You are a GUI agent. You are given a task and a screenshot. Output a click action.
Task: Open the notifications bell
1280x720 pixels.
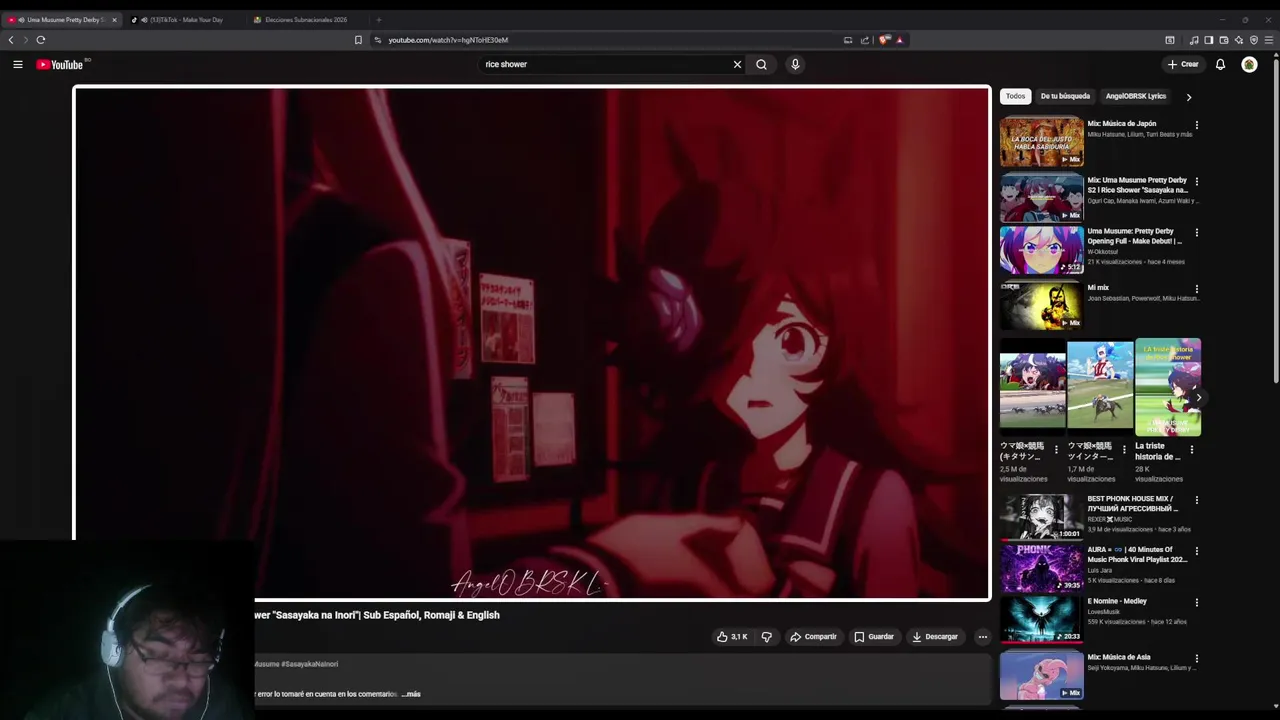point(1220,64)
